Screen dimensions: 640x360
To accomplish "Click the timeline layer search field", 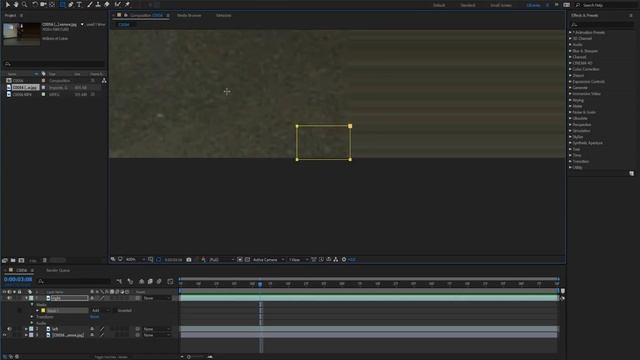I will click(74, 281).
